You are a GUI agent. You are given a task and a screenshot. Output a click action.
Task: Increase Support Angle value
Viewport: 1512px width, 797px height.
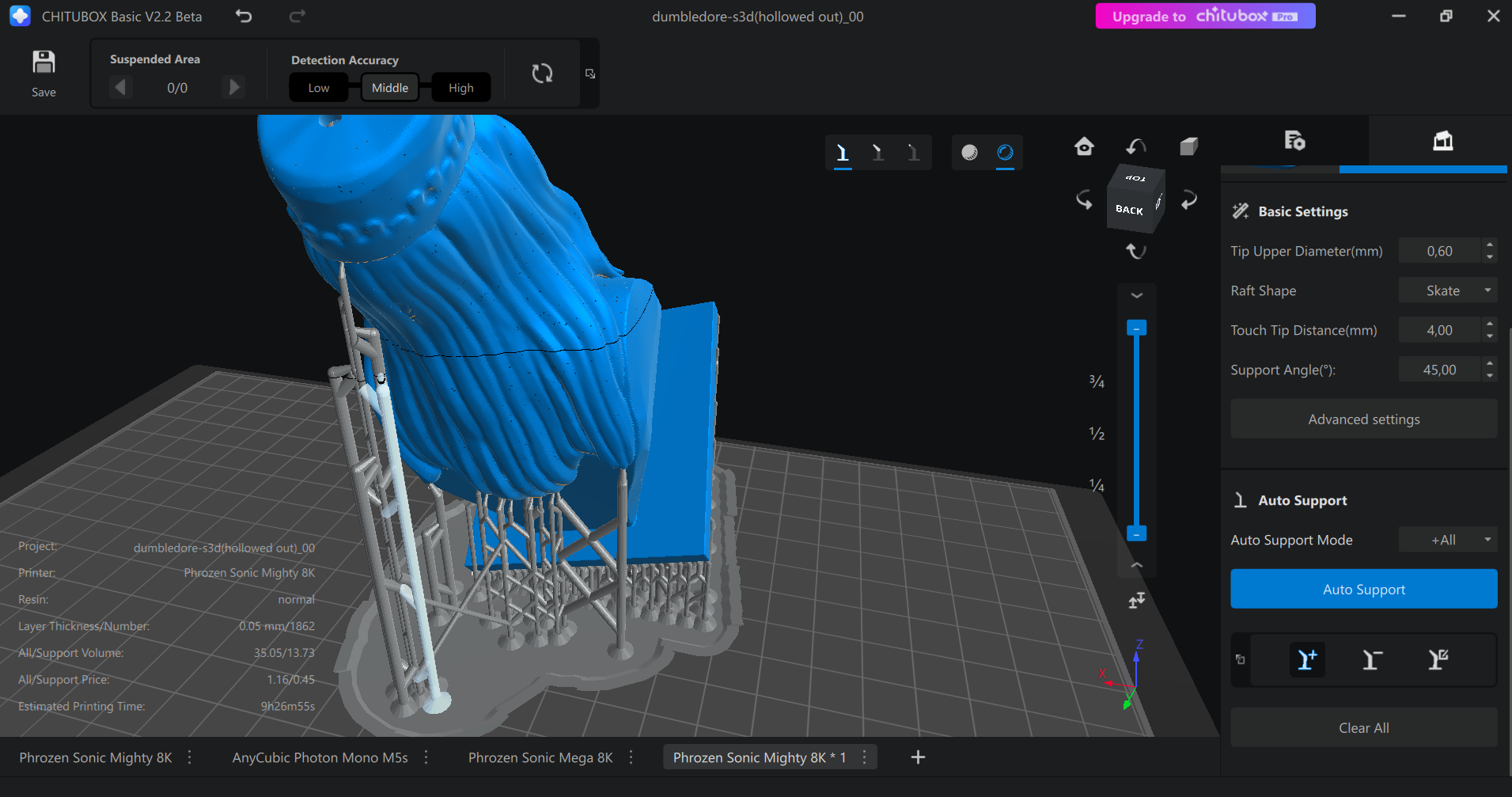[x=1490, y=363]
